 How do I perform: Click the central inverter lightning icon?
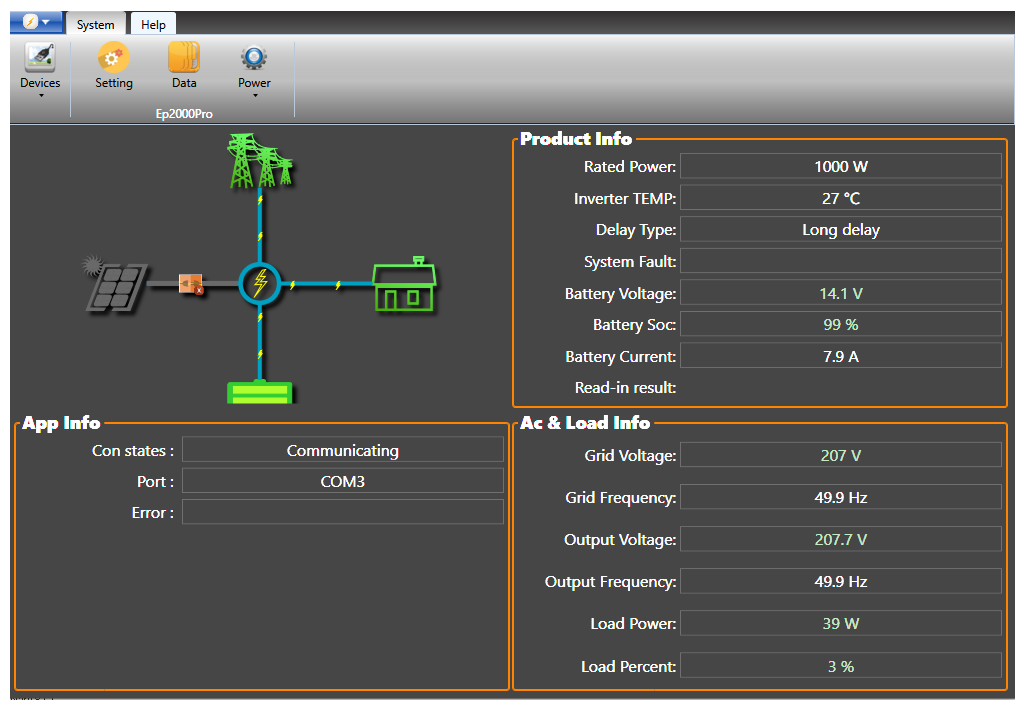click(x=260, y=284)
